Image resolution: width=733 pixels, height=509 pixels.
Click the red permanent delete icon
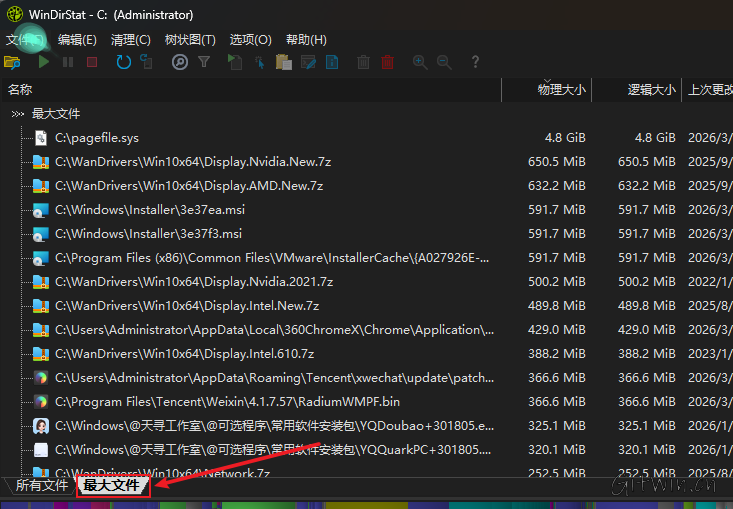pyautogui.click(x=387, y=62)
